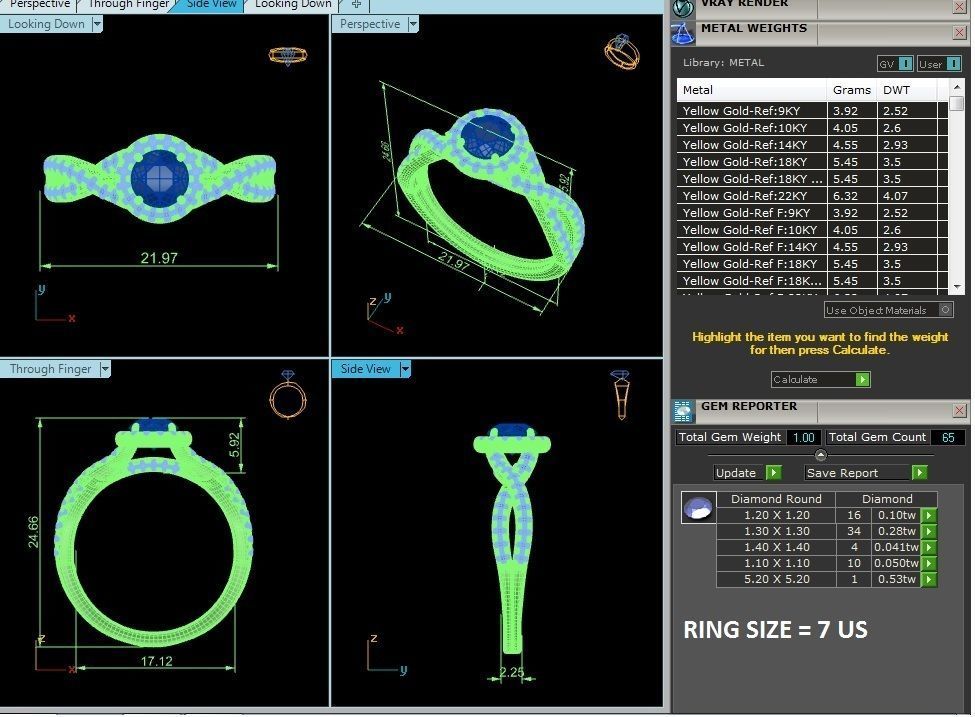Click the metal list scrollbar up arrow
975x717 pixels.
[x=958, y=86]
